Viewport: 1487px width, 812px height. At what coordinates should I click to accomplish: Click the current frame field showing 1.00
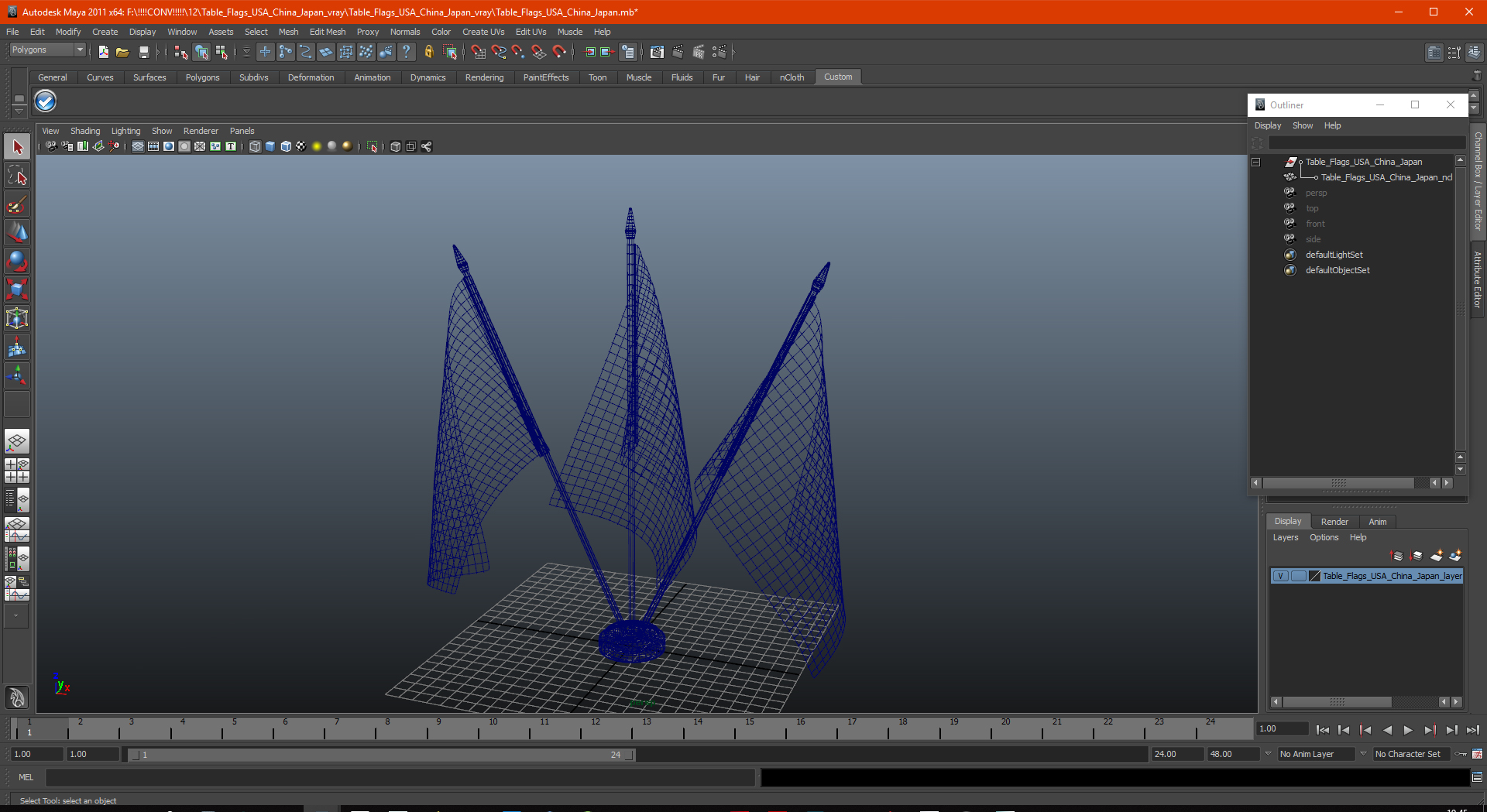pos(1283,729)
